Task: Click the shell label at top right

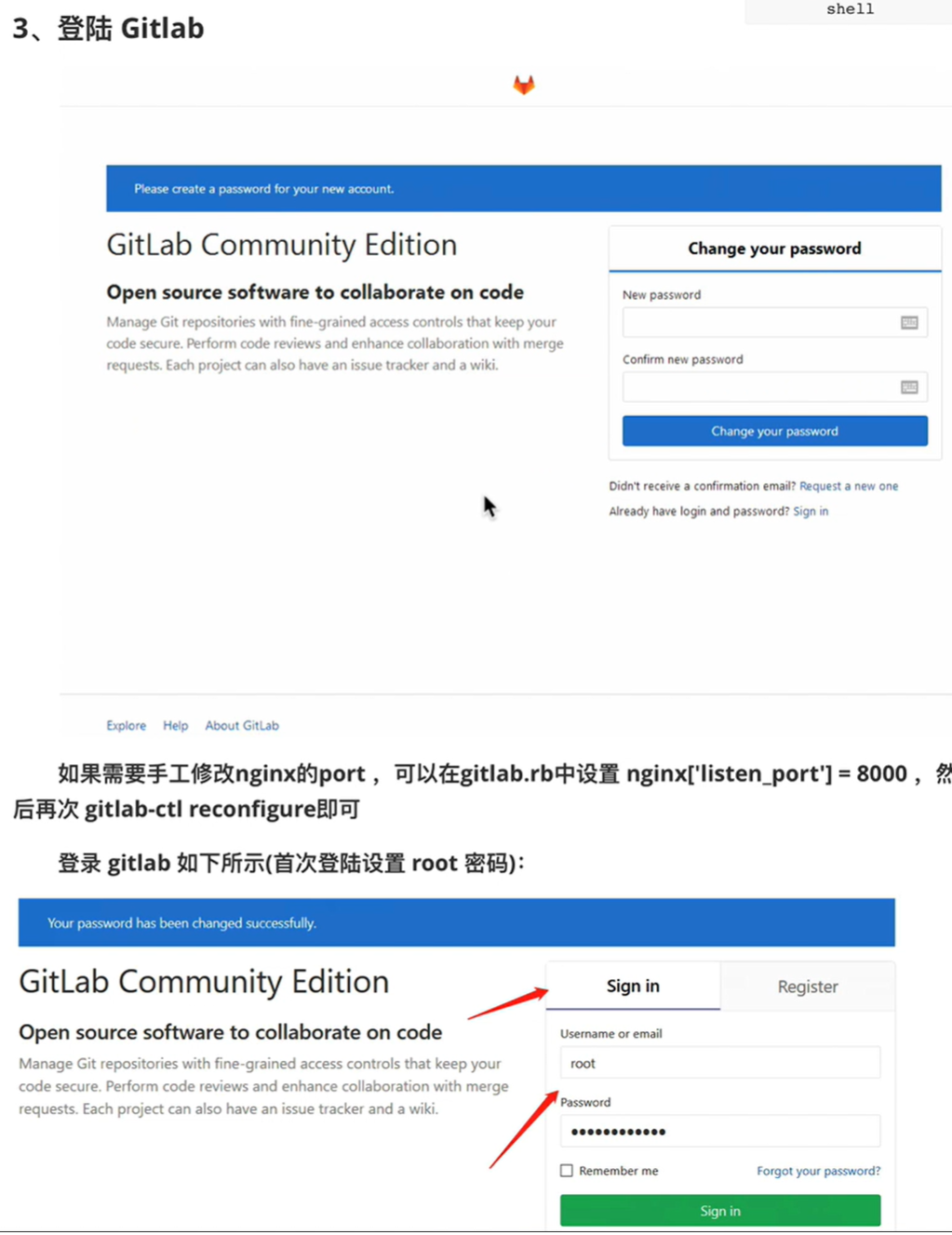Action: [x=850, y=9]
